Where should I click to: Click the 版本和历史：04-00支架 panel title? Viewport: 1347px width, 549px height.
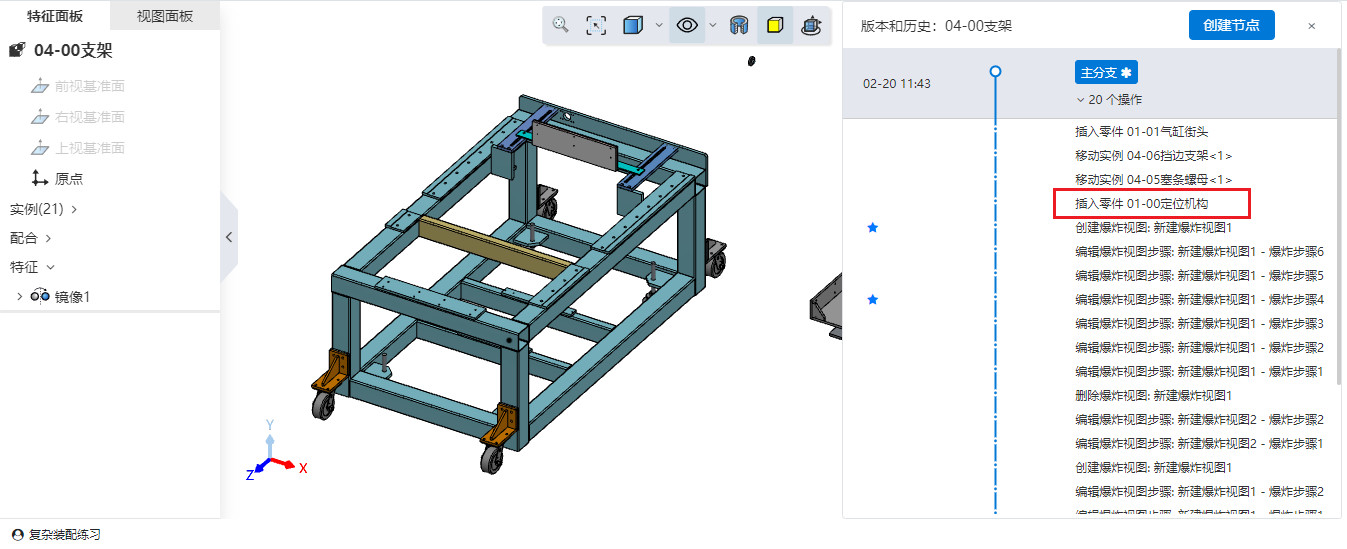936,26
